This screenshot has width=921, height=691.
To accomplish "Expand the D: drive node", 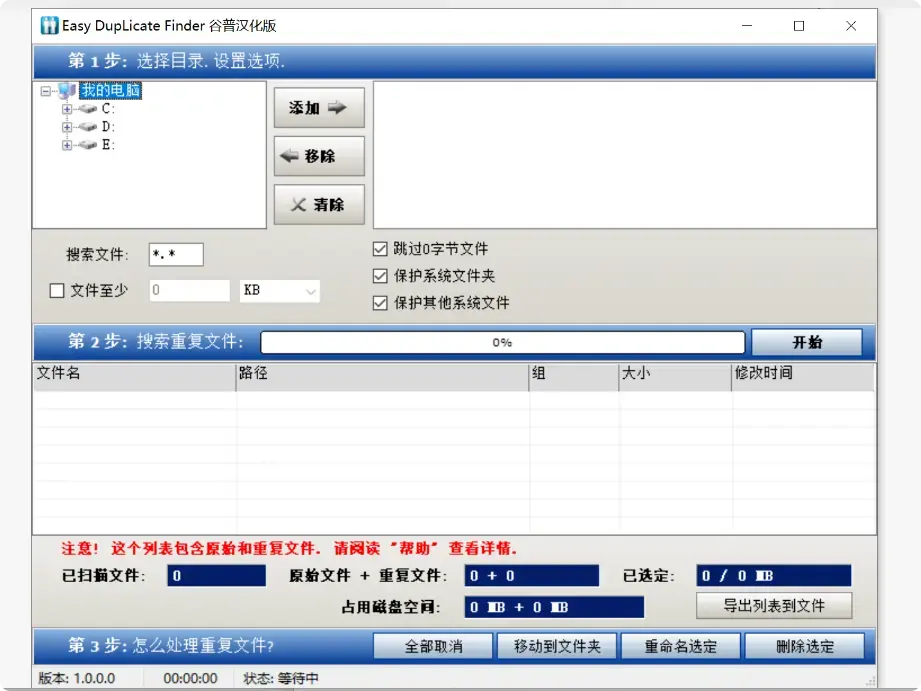I will click(x=66, y=127).
